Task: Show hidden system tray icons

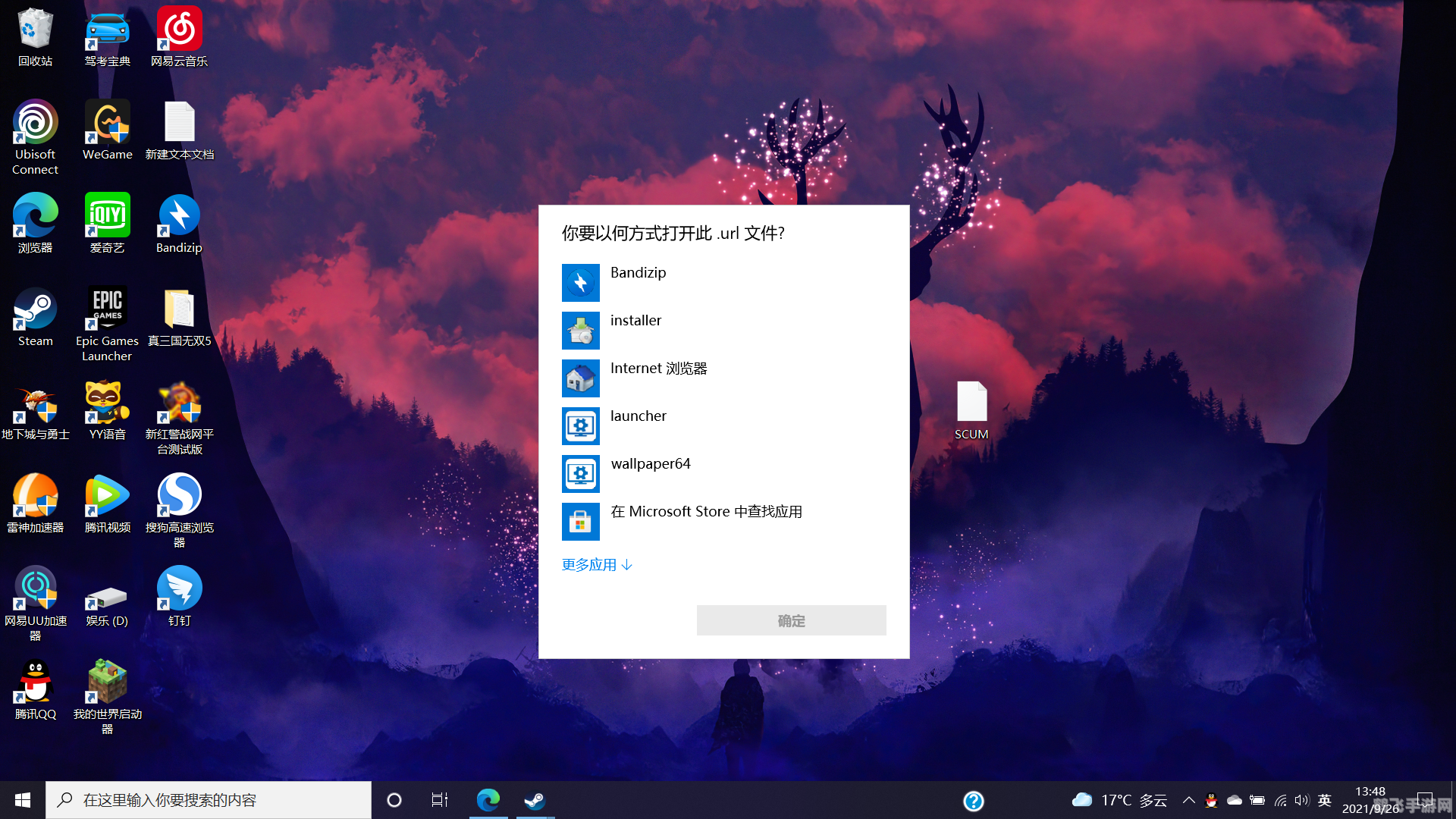Action: 1188,800
